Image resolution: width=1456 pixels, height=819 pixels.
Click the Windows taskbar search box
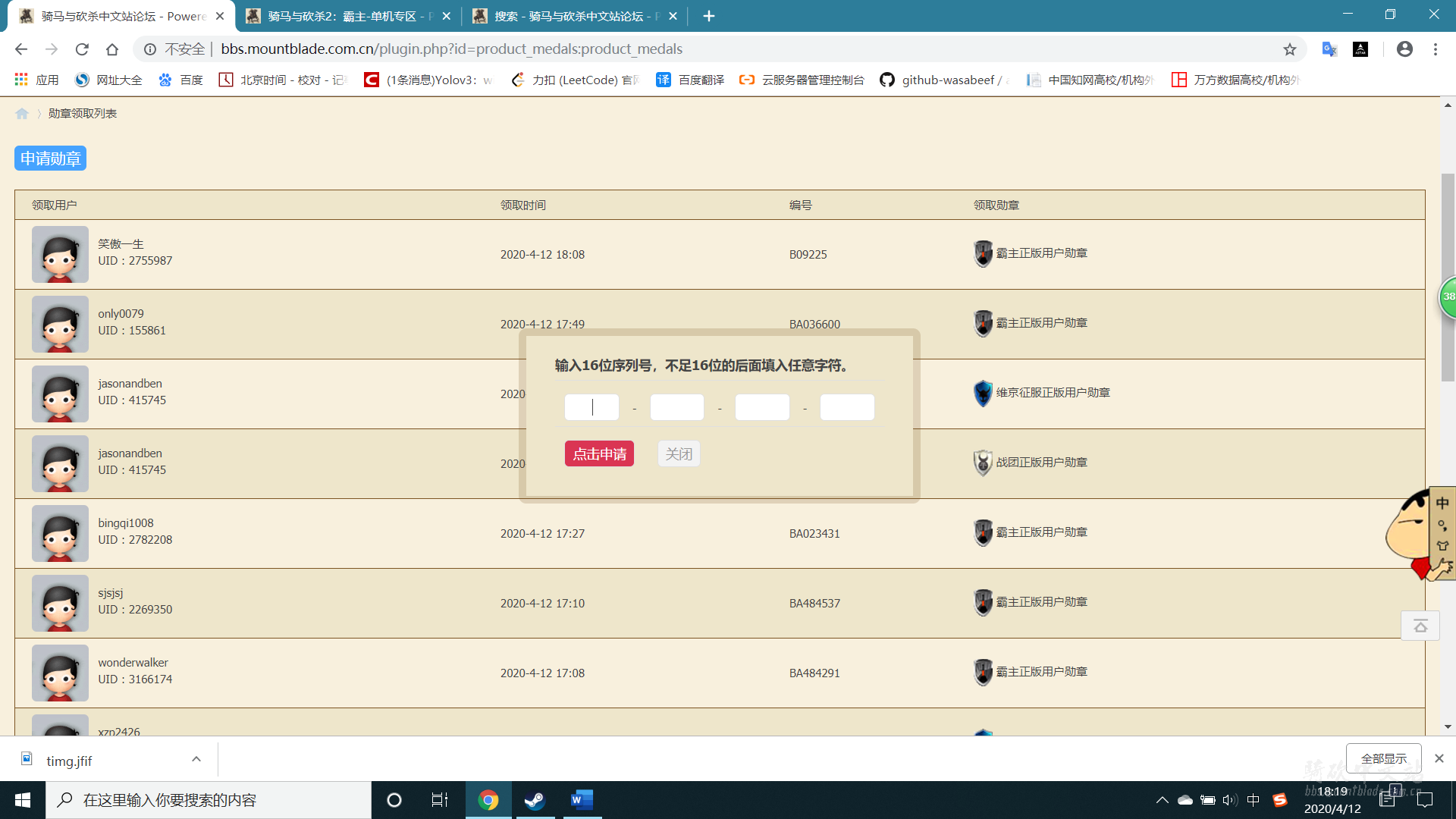[x=209, y=800]
